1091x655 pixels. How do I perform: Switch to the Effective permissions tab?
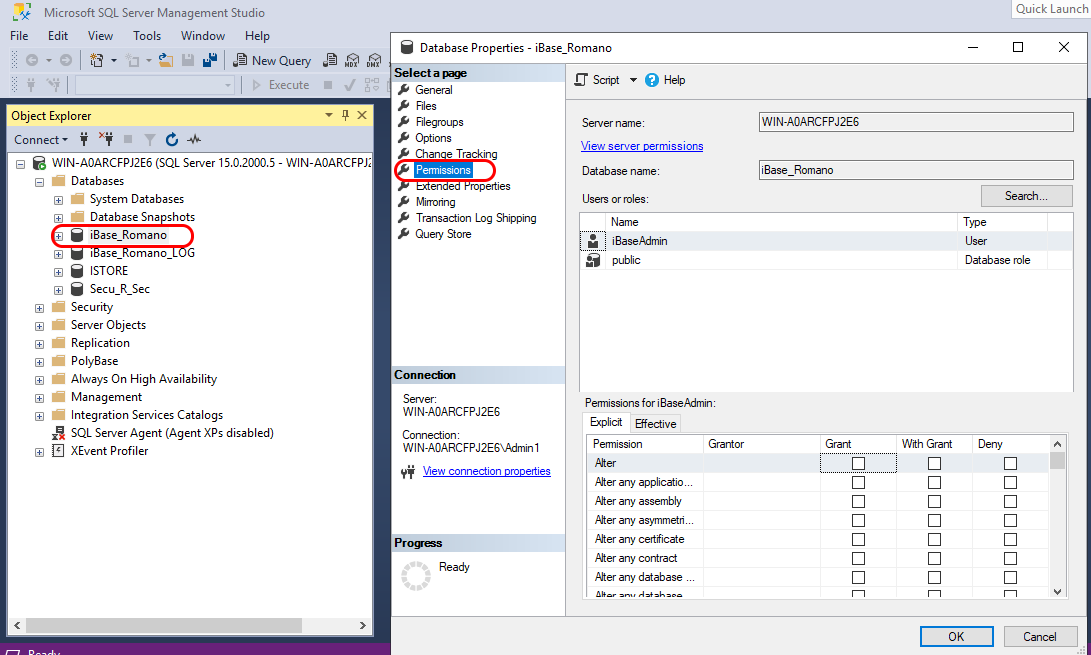click(655, 423)
